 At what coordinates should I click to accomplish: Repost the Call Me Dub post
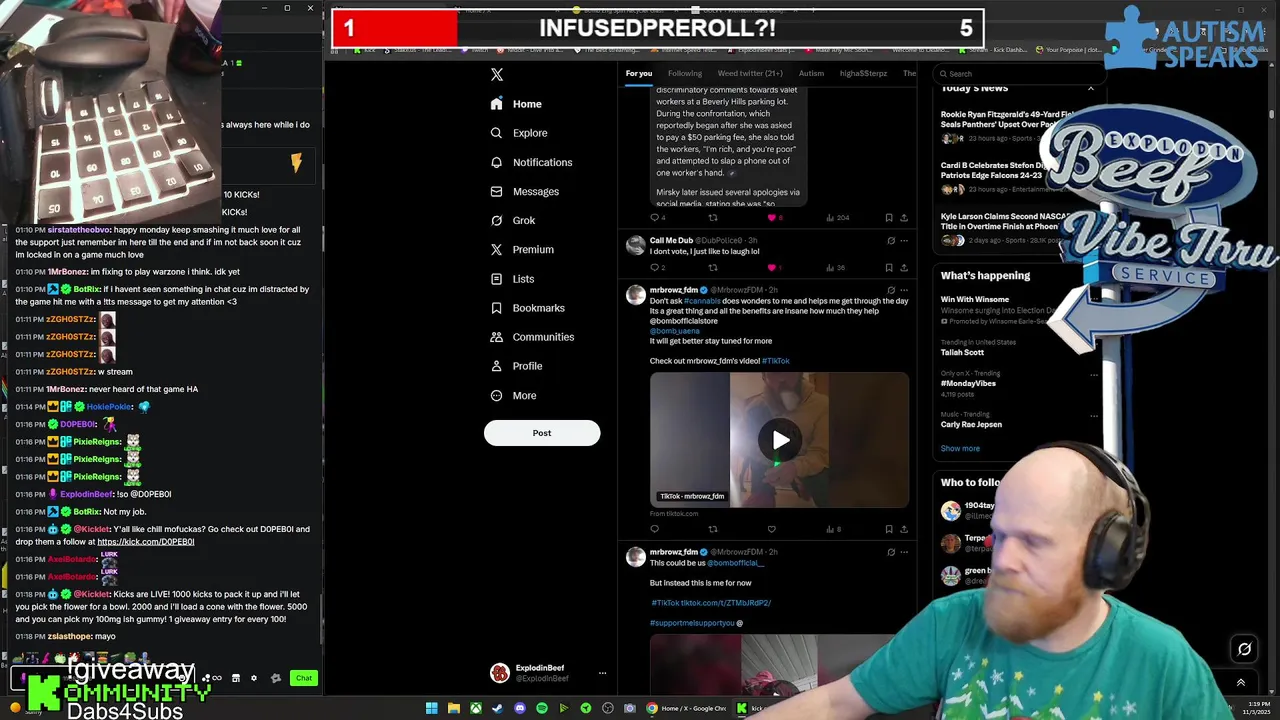point(713,267)
